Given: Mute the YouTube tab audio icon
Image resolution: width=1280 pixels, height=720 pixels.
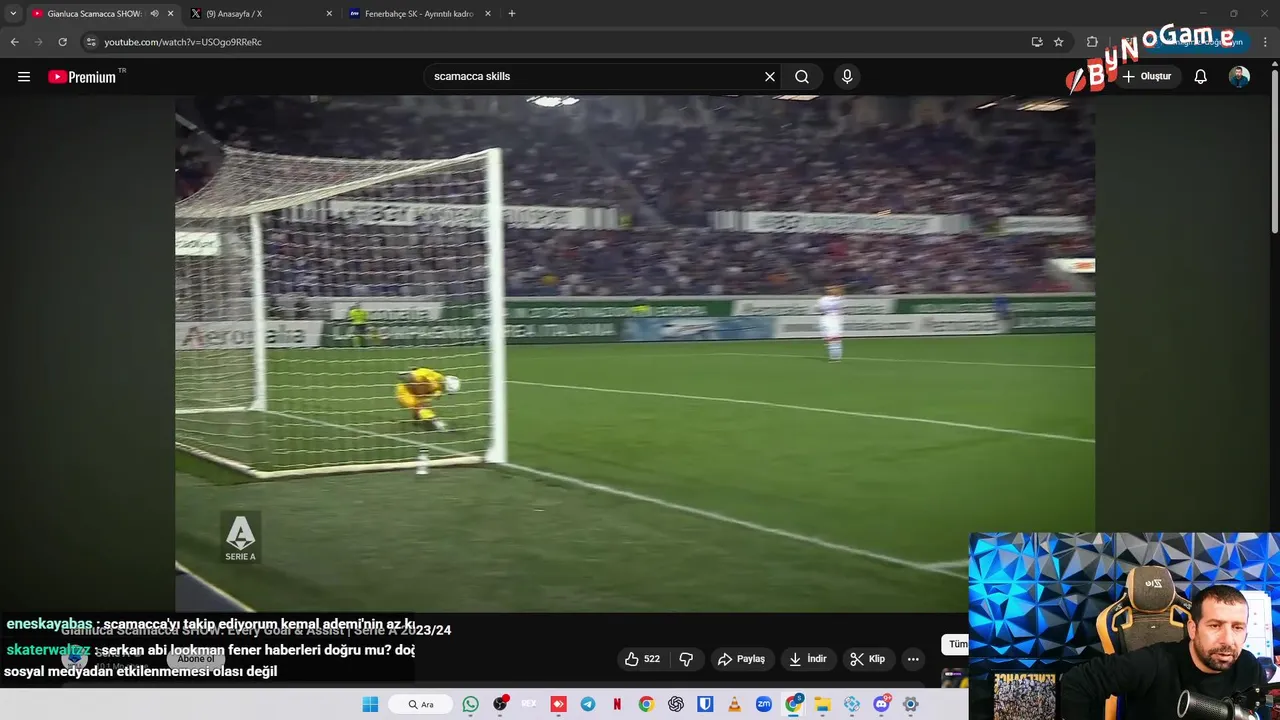Looking at the screenshot, I should (154, 14).
